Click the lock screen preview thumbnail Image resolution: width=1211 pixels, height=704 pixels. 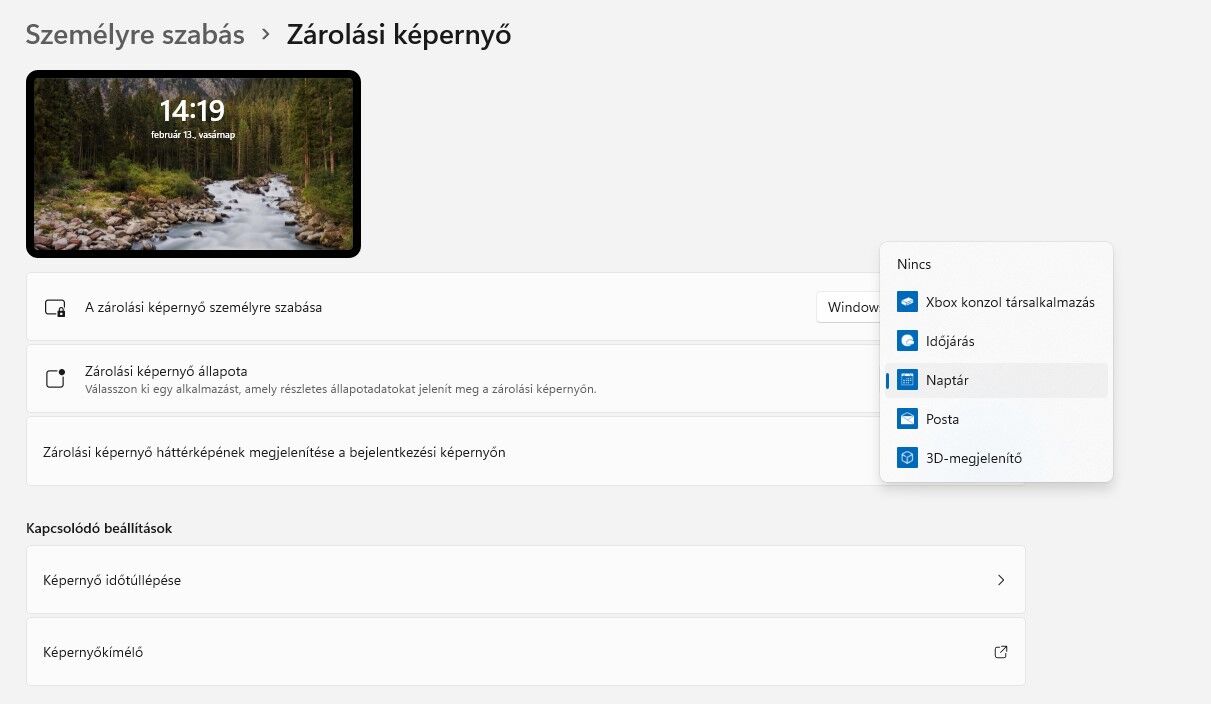pyautogui.click(x=193, y=164)
